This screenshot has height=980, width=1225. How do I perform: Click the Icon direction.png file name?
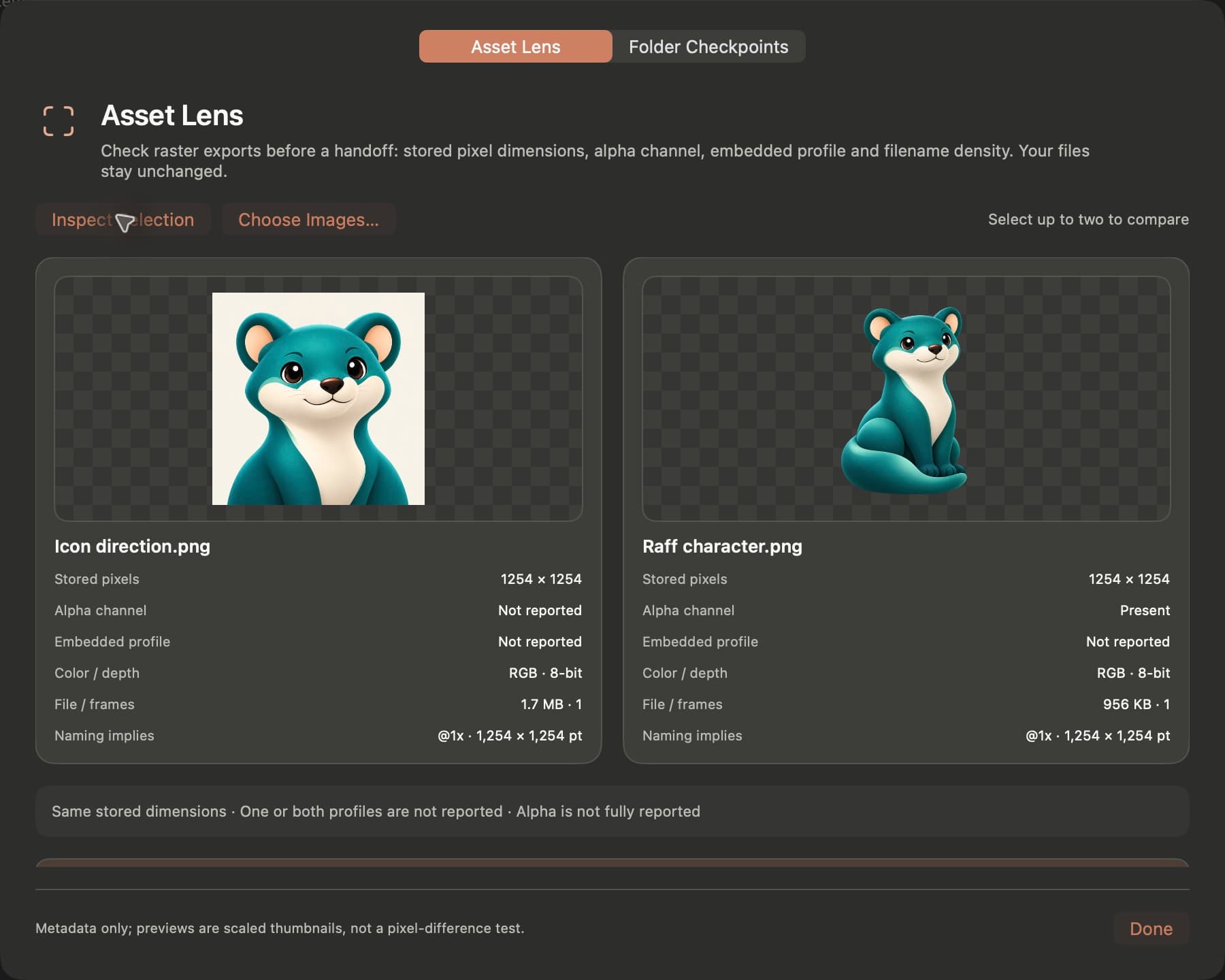click(x=132, y=546)
